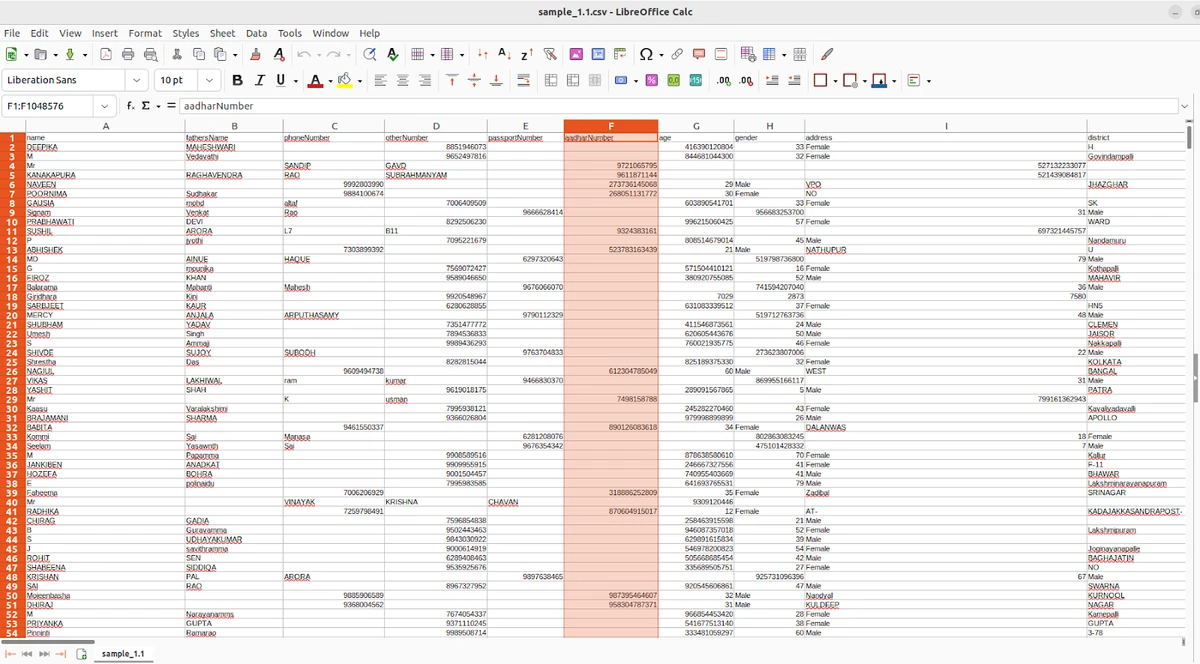Toggle the AutoFilter button

(549, 54)
